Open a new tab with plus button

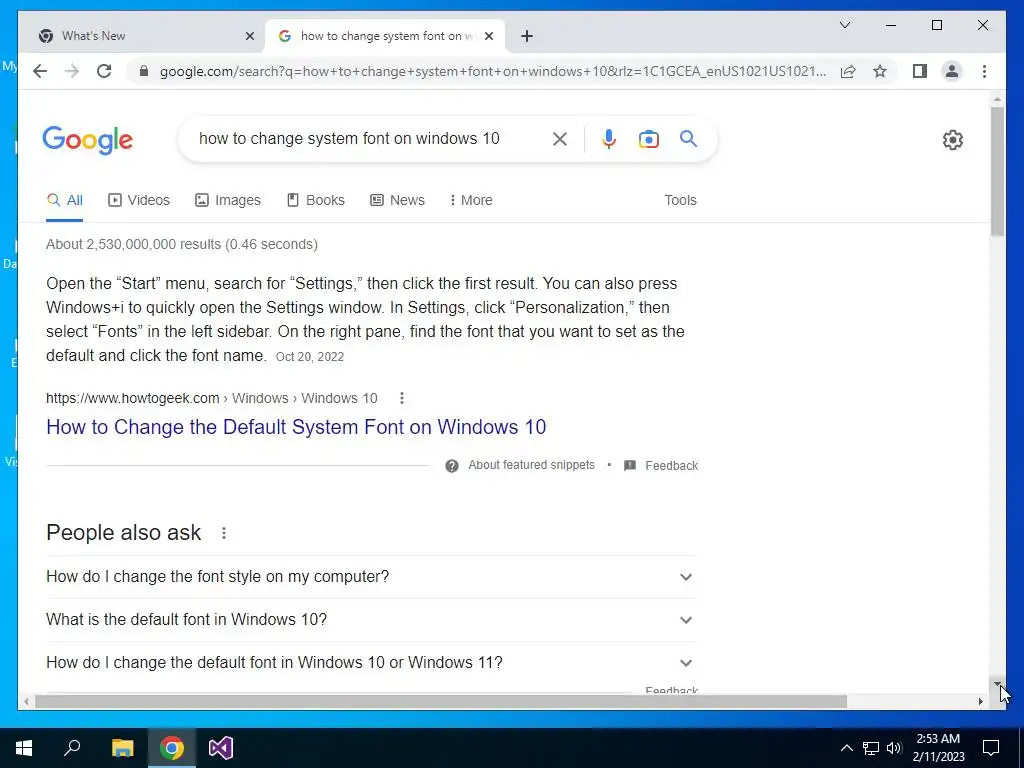527,36
